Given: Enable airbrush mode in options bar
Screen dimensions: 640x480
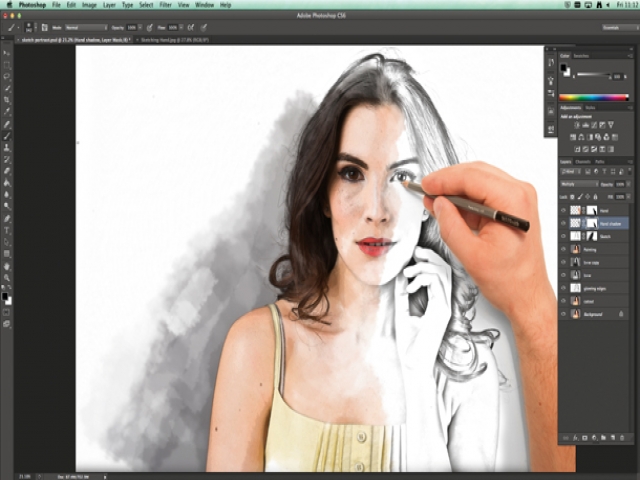Looking at the screenshot, I should (x=191, y=27).
